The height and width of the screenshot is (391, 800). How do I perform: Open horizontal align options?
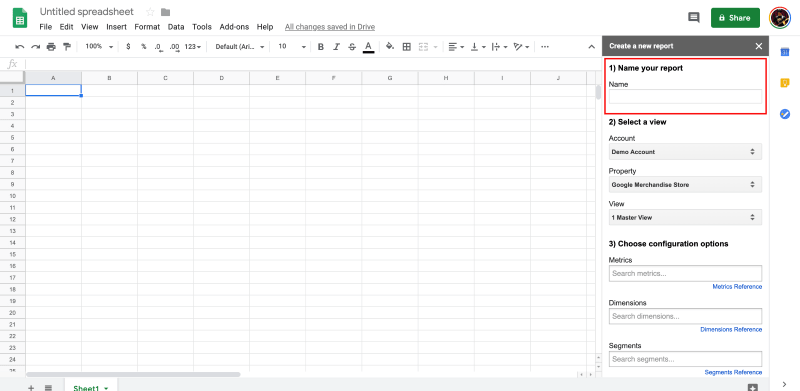pos(456,46)
